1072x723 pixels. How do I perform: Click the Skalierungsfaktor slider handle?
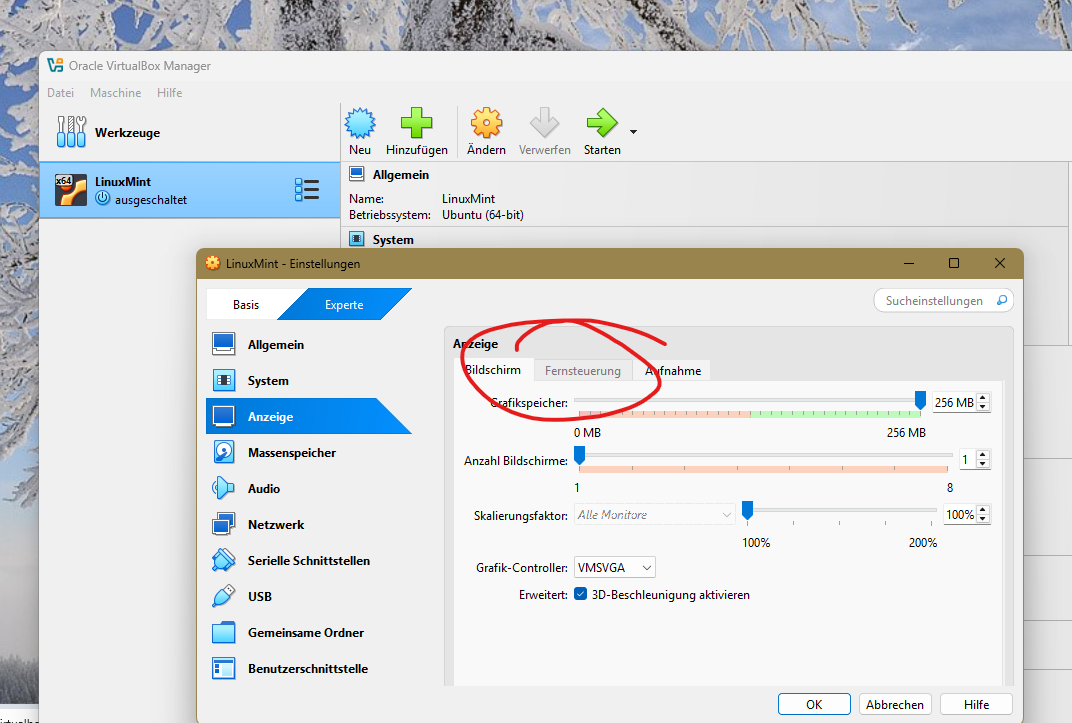(x=747, y=510)
